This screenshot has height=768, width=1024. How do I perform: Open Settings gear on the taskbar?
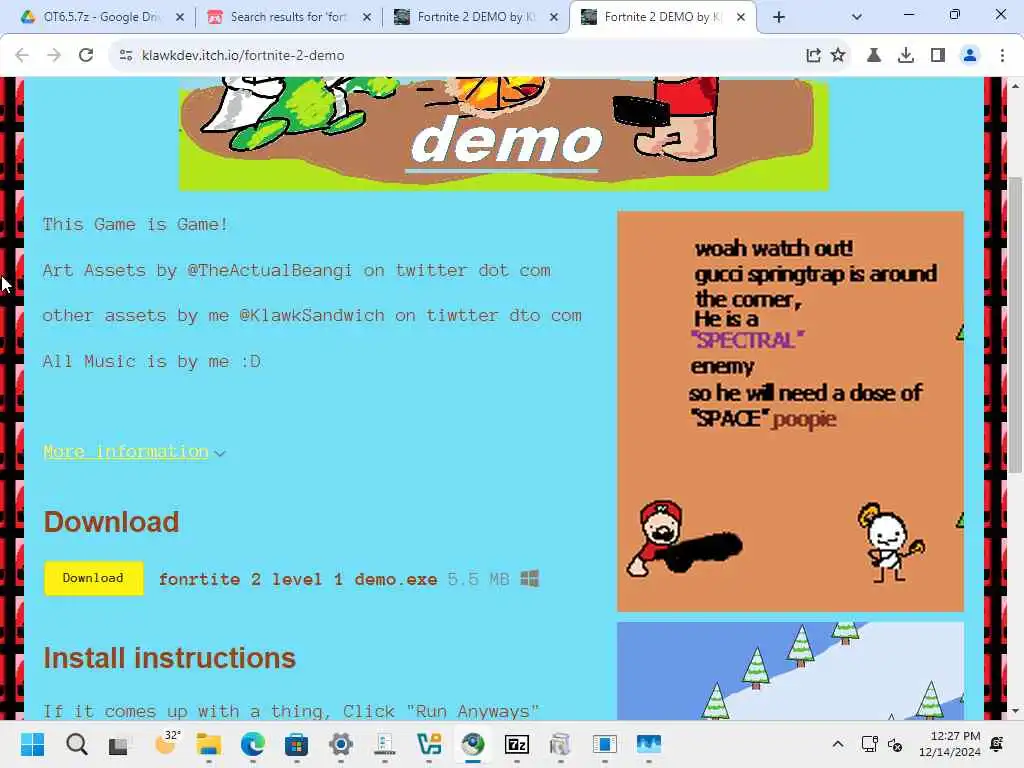point(340,744)
